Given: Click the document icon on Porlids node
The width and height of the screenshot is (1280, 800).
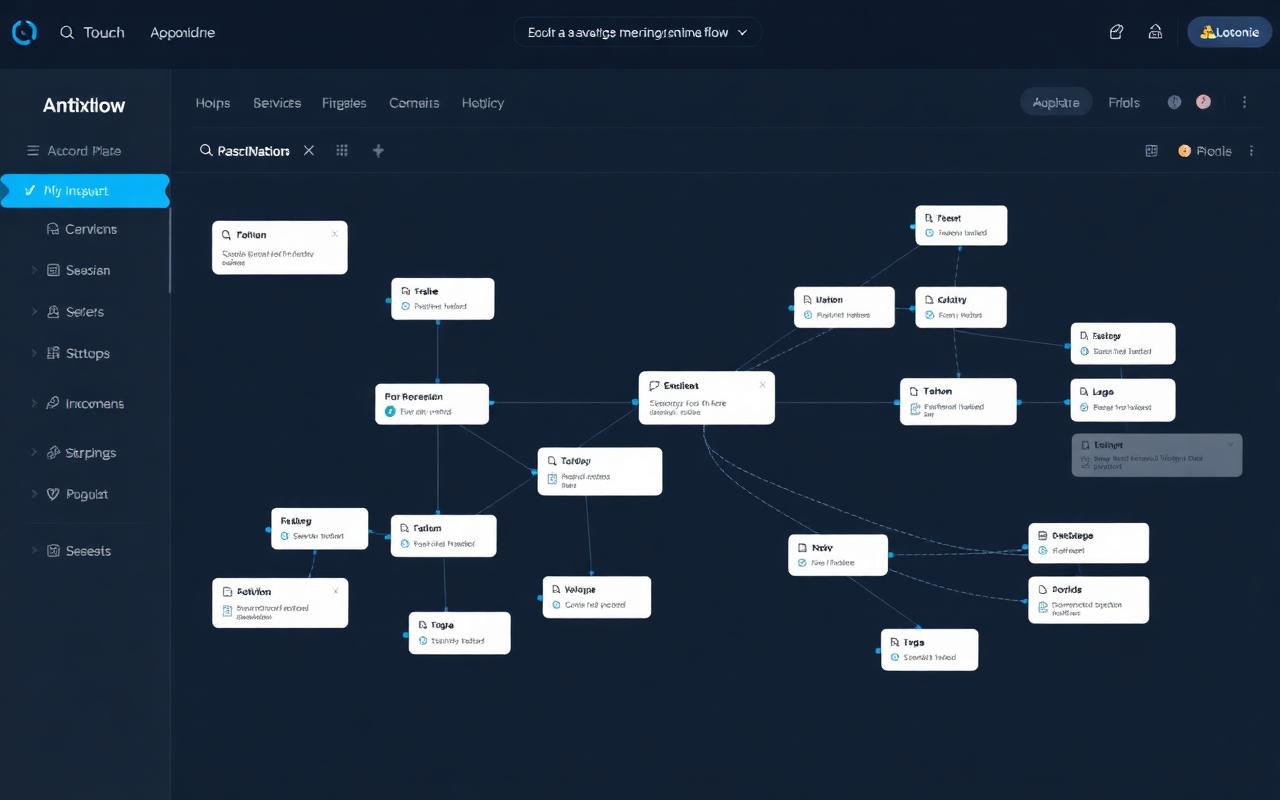Looking at the screenshot, I should [x=1043, y=590].
